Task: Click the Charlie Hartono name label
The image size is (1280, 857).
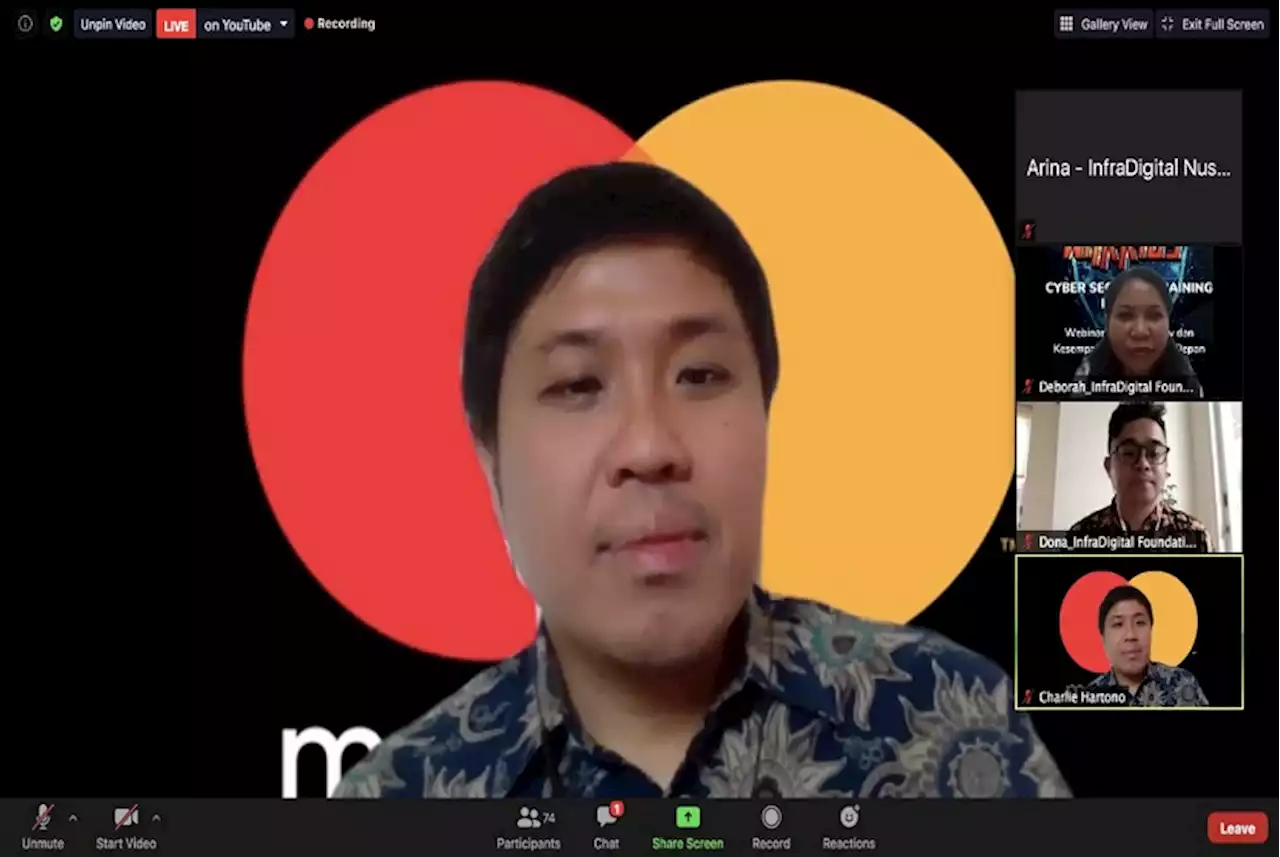Action: (x=1082, y=697)
